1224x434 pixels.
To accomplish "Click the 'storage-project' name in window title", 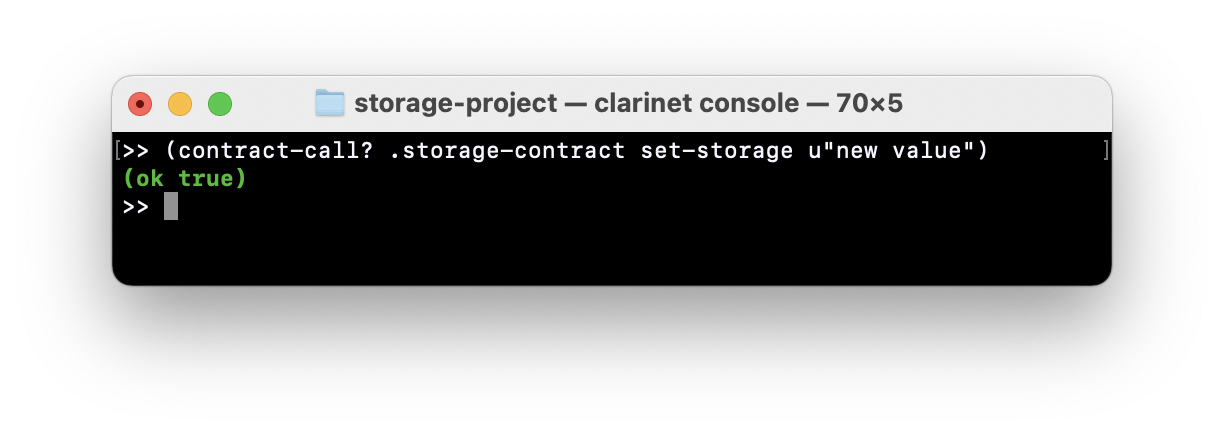I will pos(455,103).
